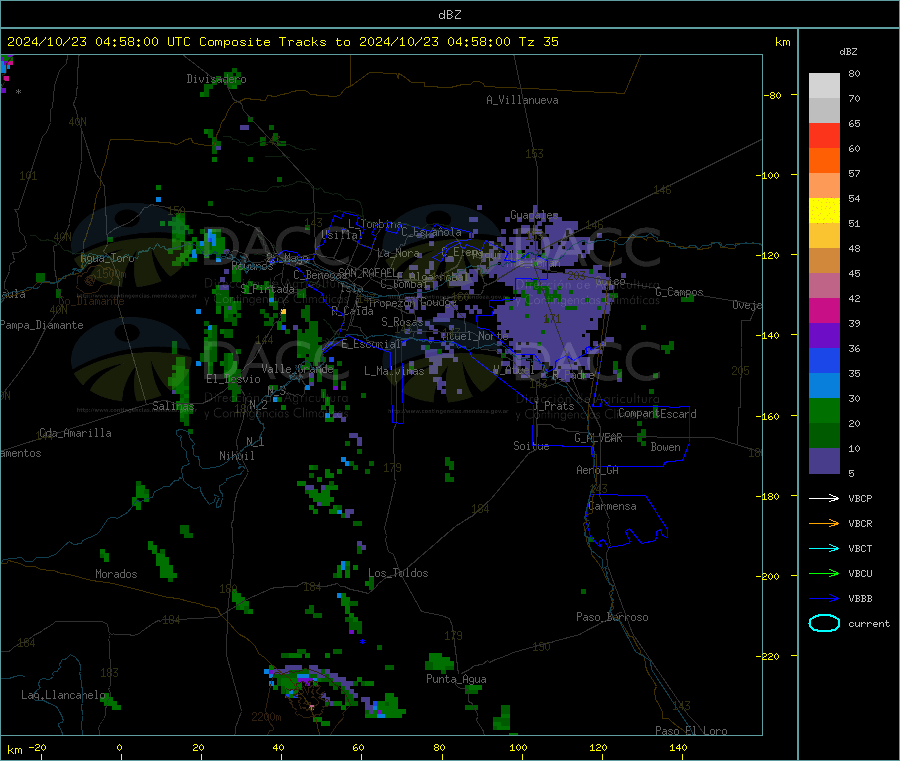Click the A_Villanueva map label
The width and height of the screenshot is (900, 761).
tap(522, 100)
